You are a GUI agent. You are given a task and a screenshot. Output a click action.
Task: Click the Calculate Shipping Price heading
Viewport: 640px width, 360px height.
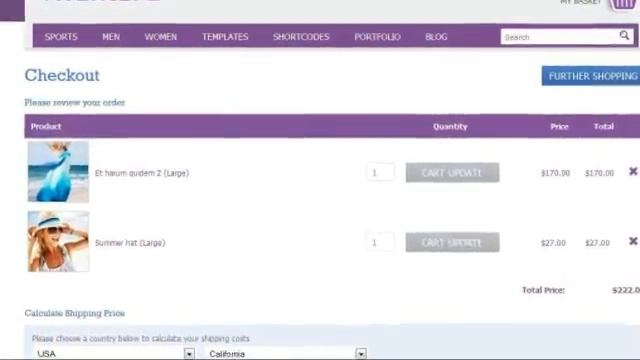click(75, 313)
